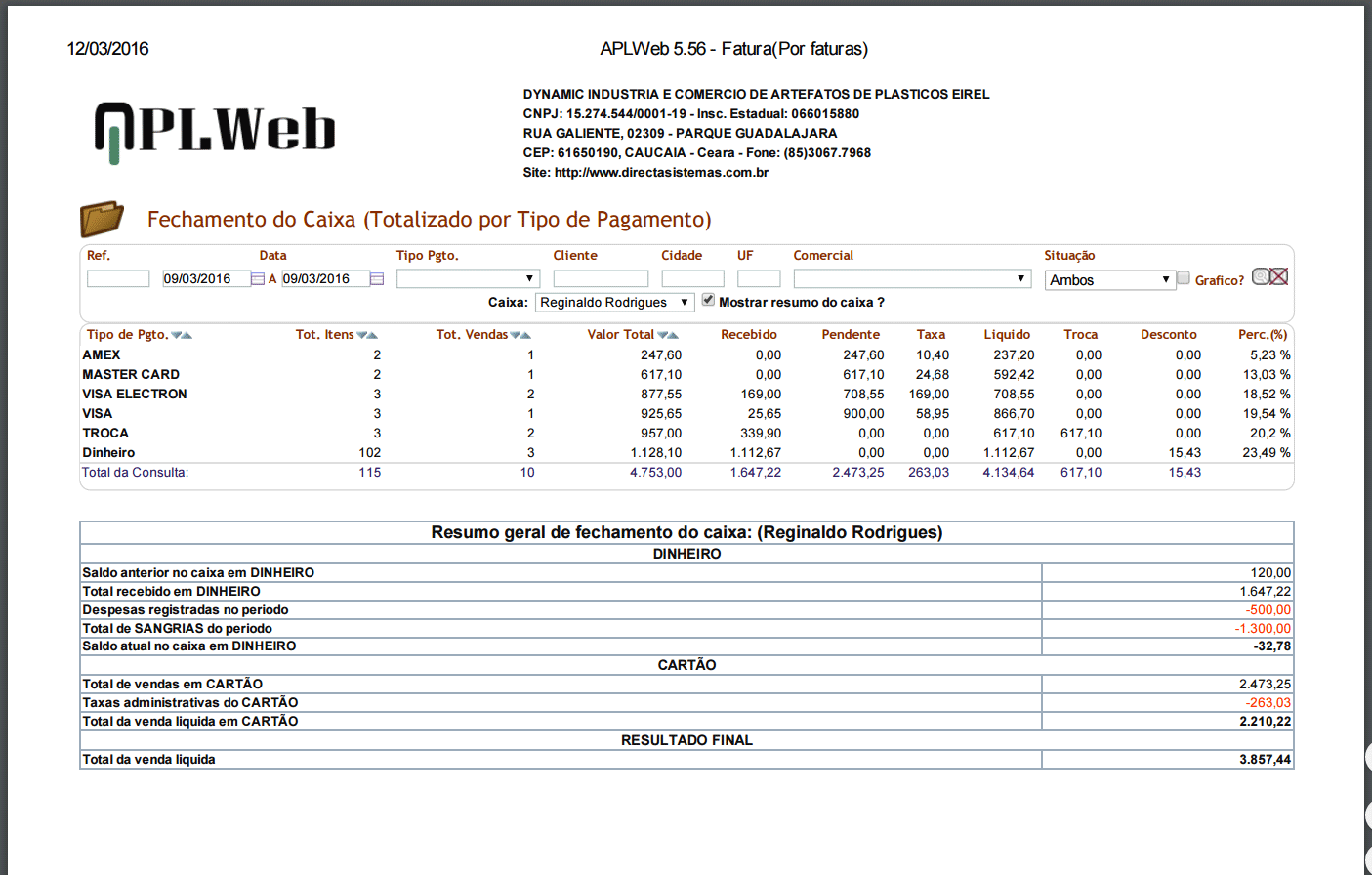Viewport: 1372px width, 875px height.
Task: Sort Tot. Vendas descending arrow
Action: click(x=516, y=335)
